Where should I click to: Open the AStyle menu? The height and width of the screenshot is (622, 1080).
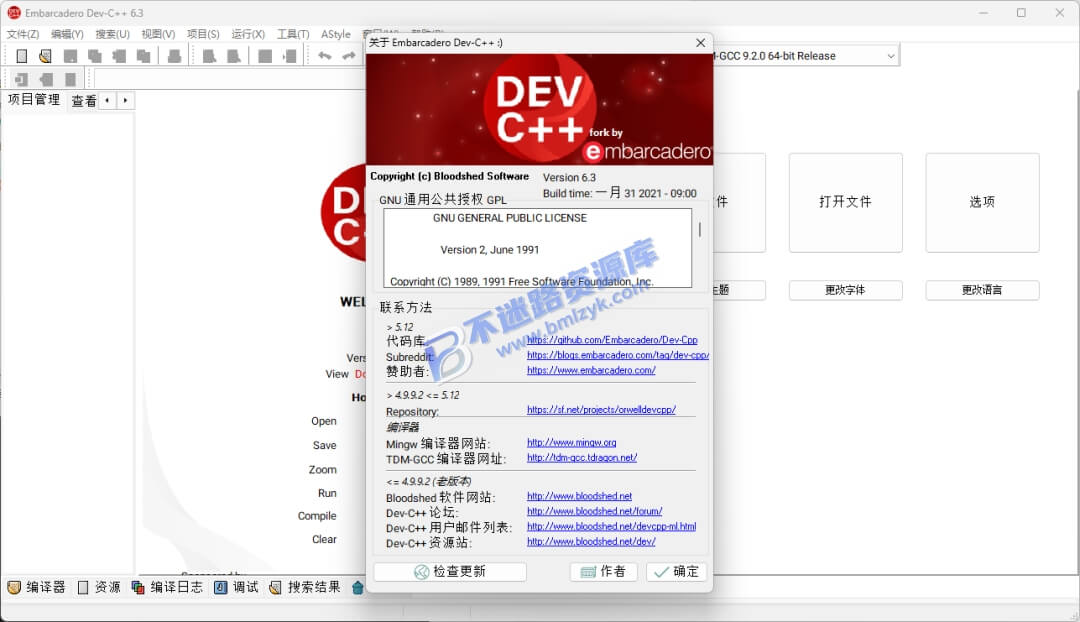coord(335,34)
